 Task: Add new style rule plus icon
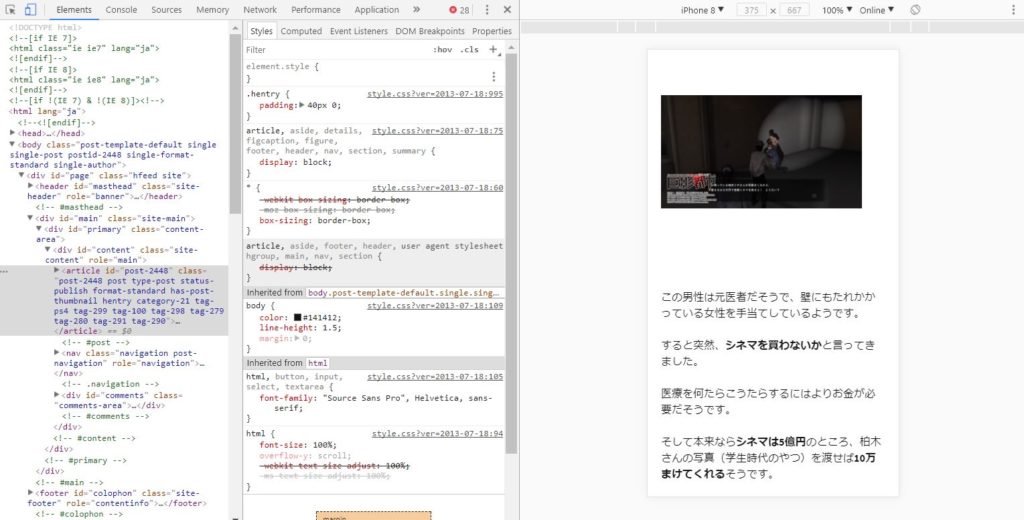tap(494, 50)
